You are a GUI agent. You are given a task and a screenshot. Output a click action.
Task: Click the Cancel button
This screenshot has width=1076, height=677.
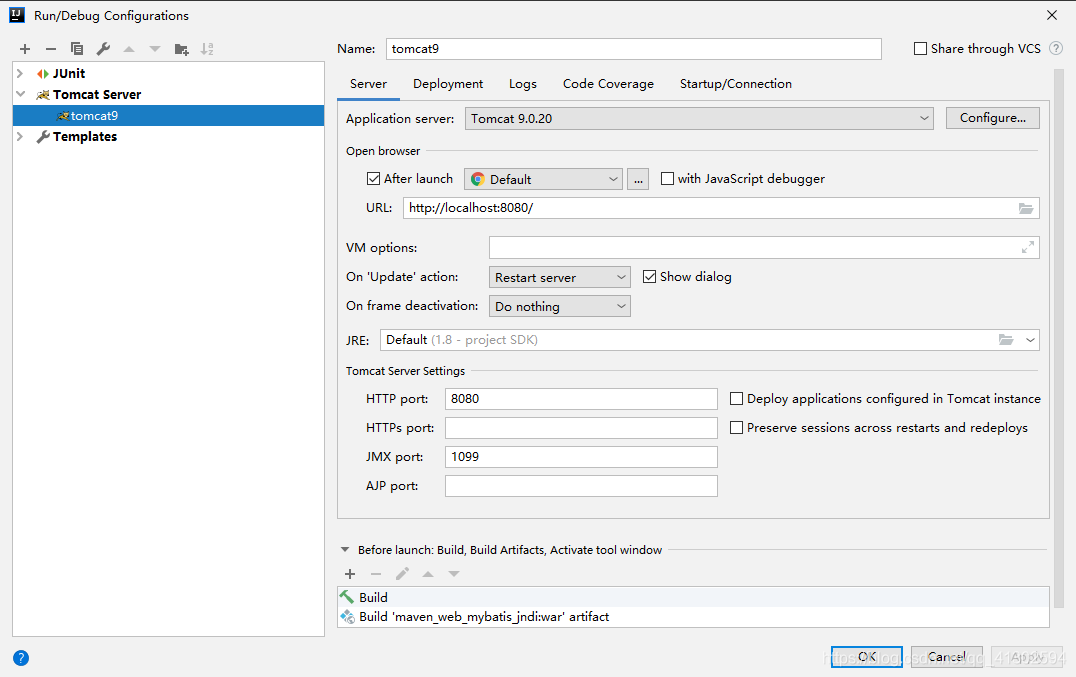click(947, 656)
